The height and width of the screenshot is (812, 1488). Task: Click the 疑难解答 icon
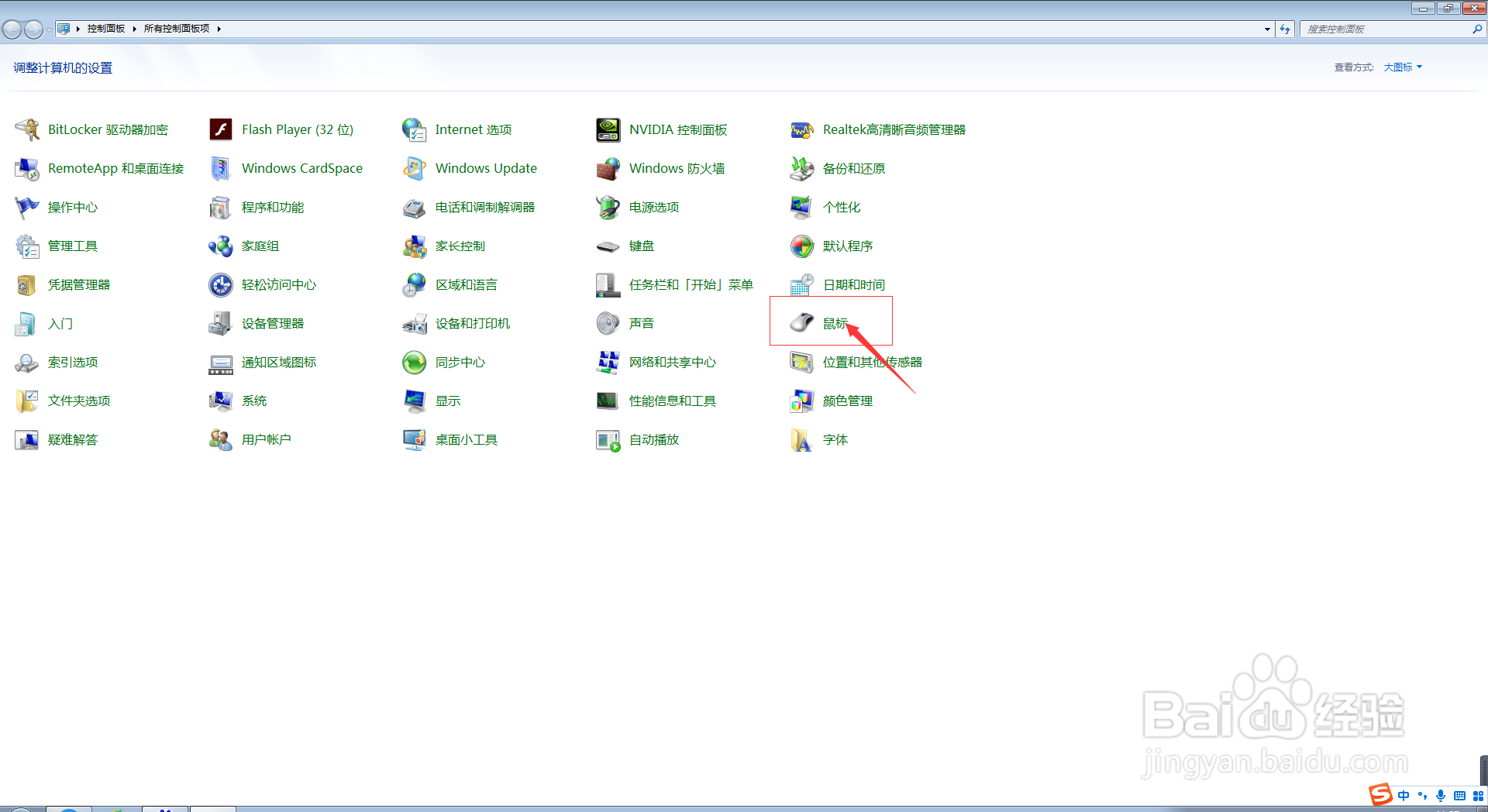pos(27,439)
